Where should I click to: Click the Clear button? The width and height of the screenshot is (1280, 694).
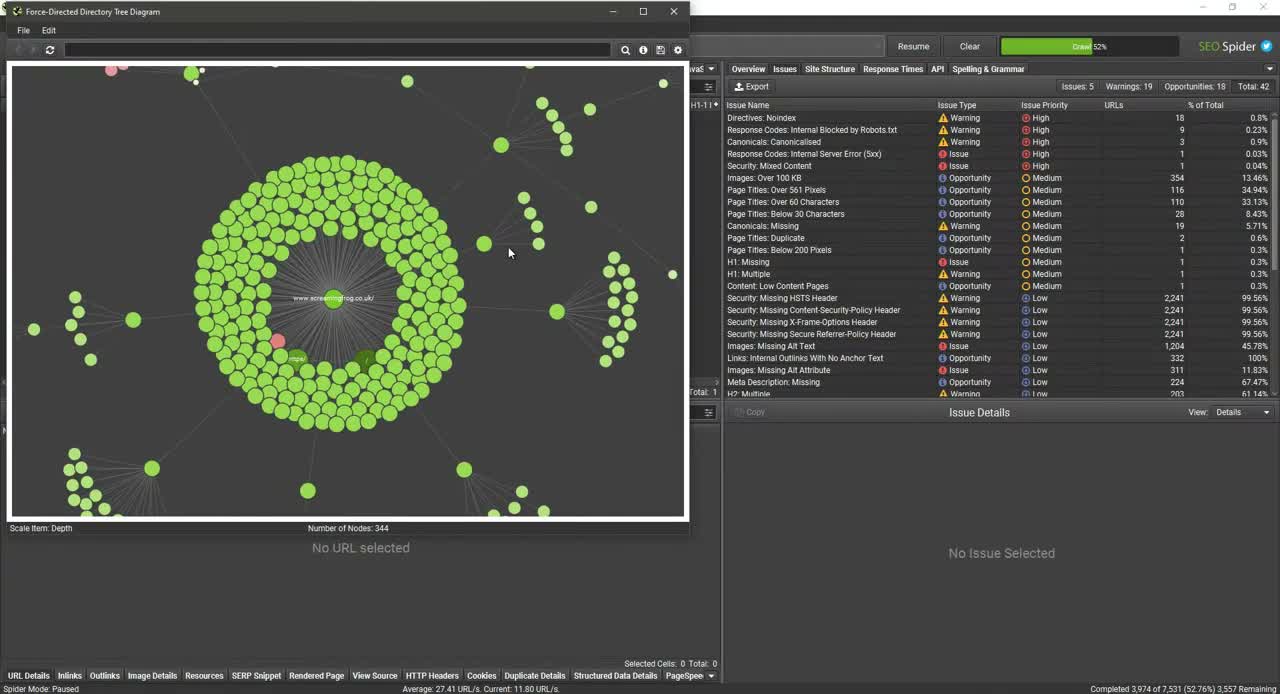970,47
